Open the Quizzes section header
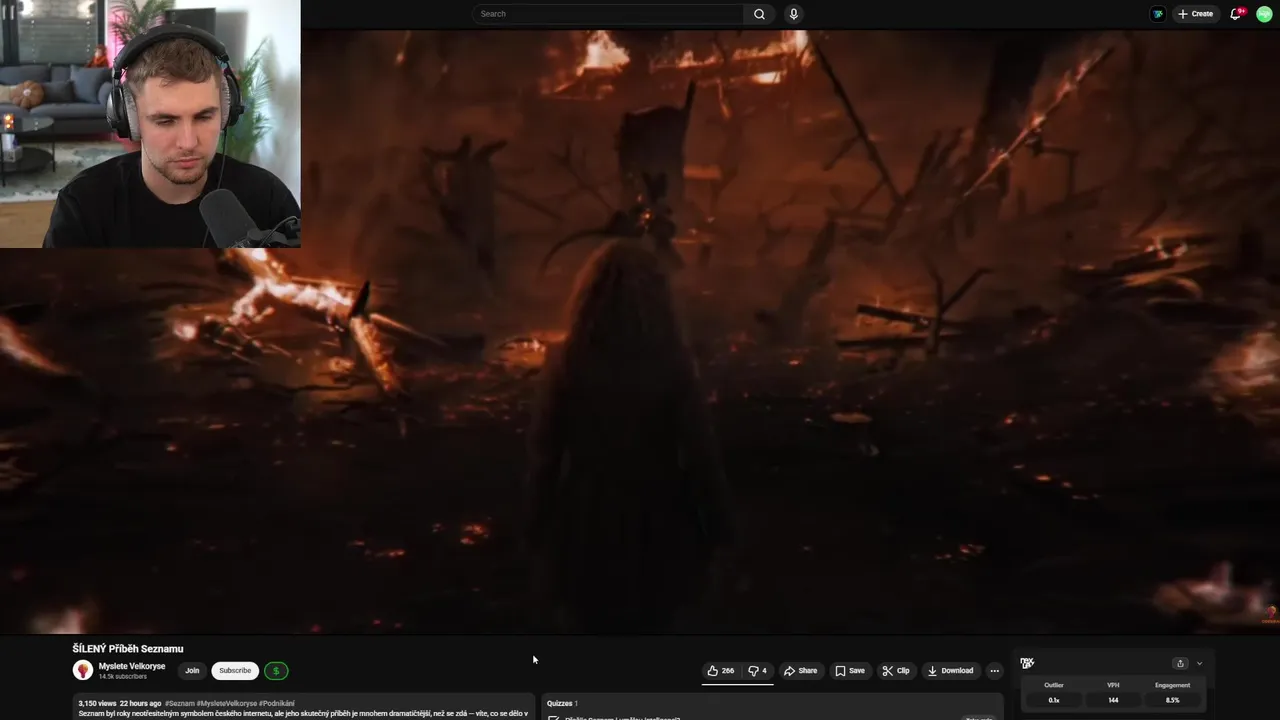Viewport: 1280px width, 720px height. 562,703
